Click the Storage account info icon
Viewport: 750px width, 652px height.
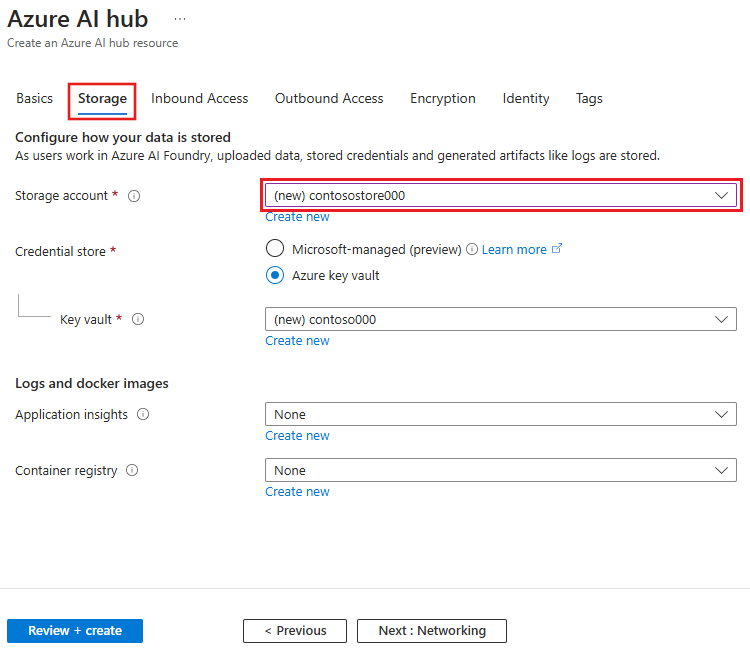coord(134,196)
